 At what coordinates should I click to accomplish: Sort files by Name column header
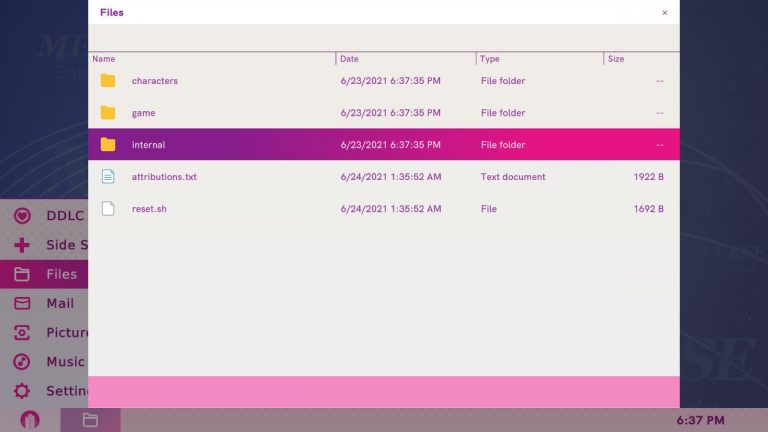104,59
